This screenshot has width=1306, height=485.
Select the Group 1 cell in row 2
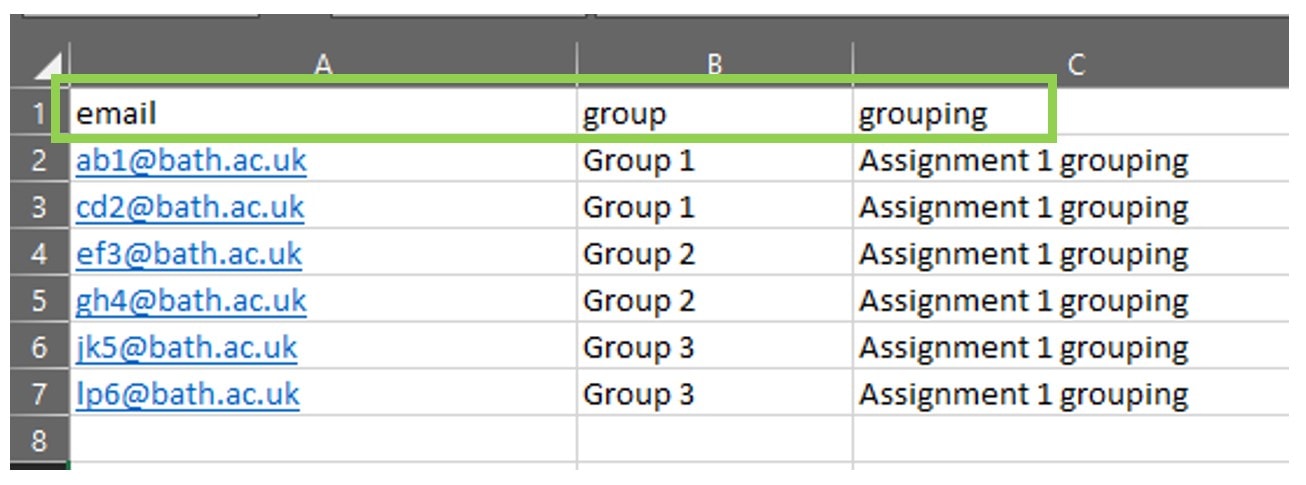[714, 161]
